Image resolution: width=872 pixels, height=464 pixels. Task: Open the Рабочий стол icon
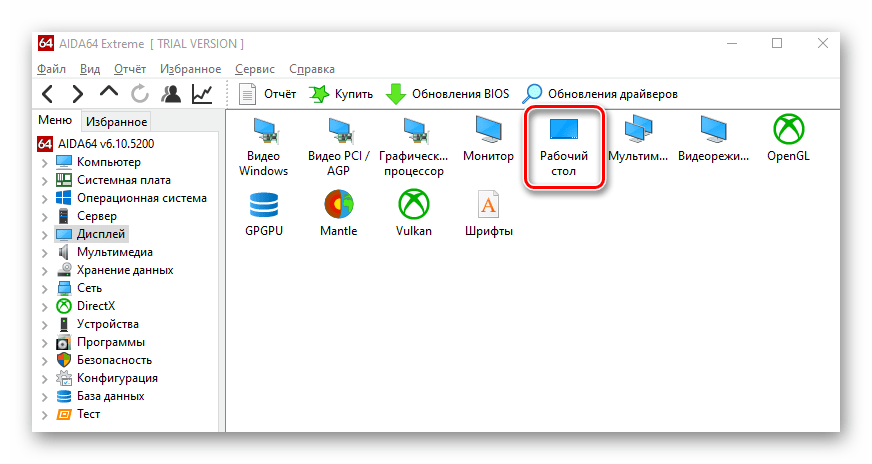click(x=564, y=146)
